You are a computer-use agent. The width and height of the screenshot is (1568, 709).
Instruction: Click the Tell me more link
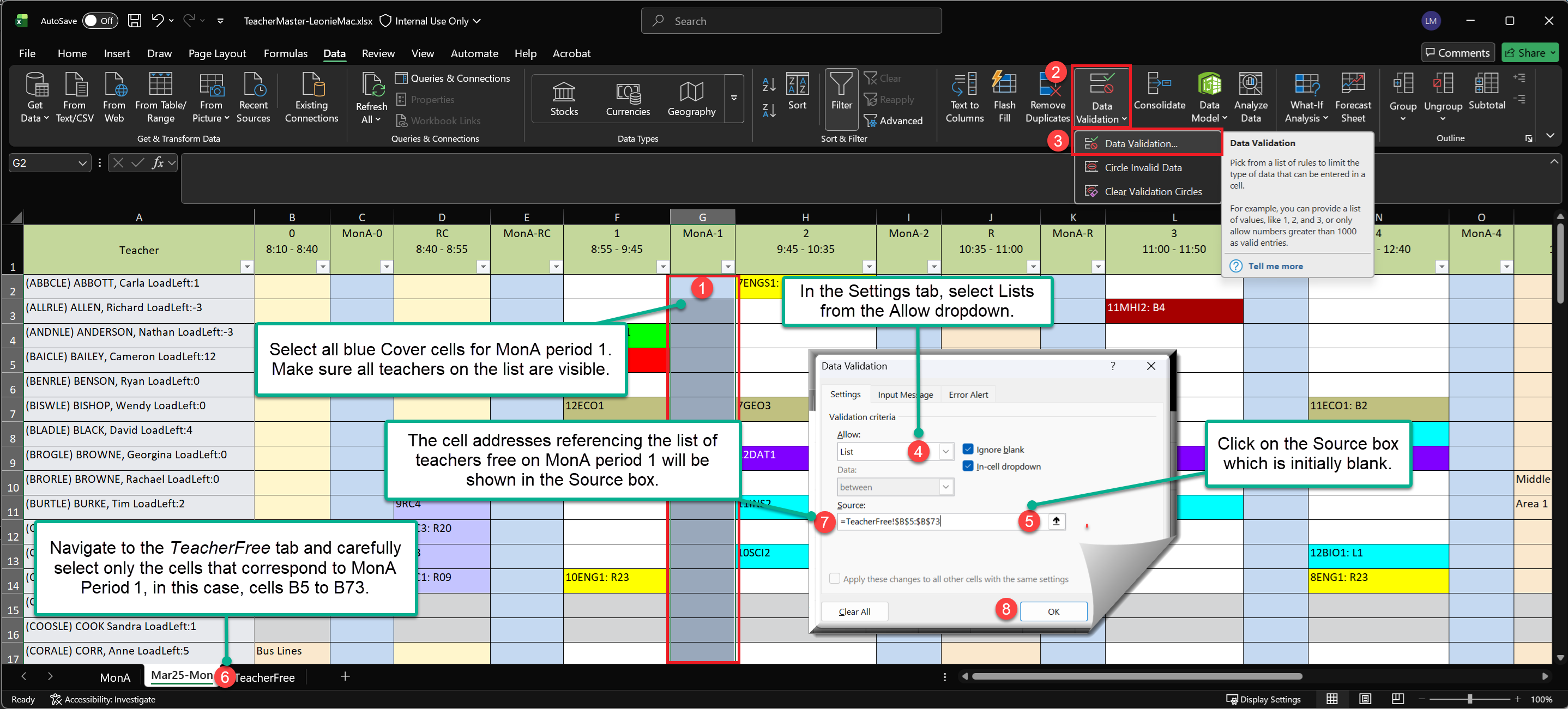(x=1275, y=266)
